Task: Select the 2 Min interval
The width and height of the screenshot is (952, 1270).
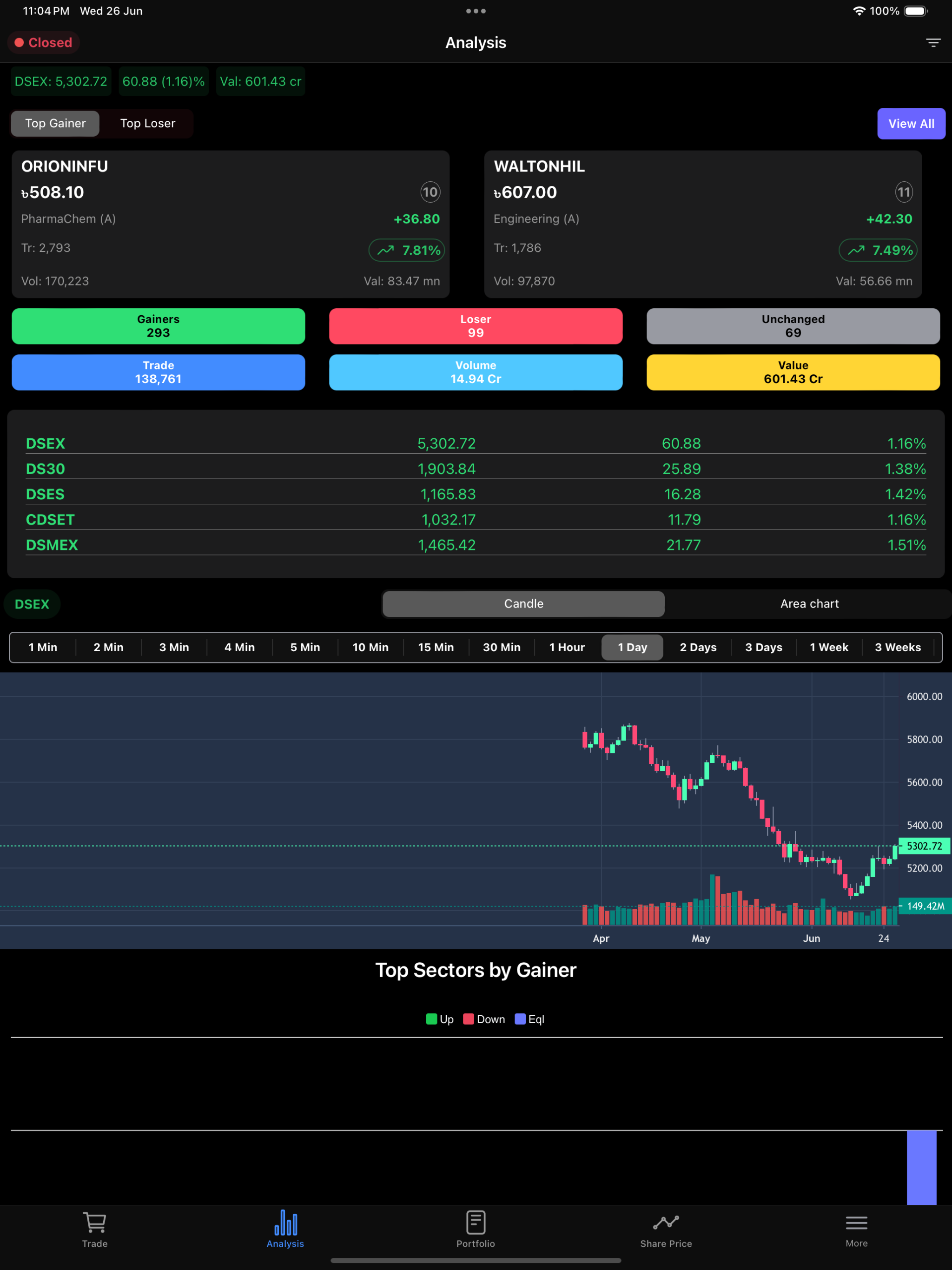Action: 108,647
